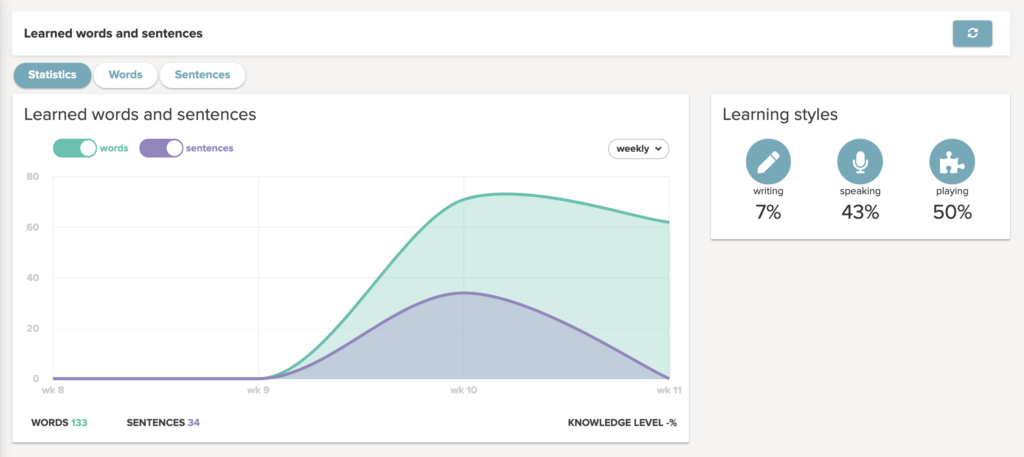Screen dimensions: 1024x457
Task: Click the 50% playing percentage
Action: (952, 212)
